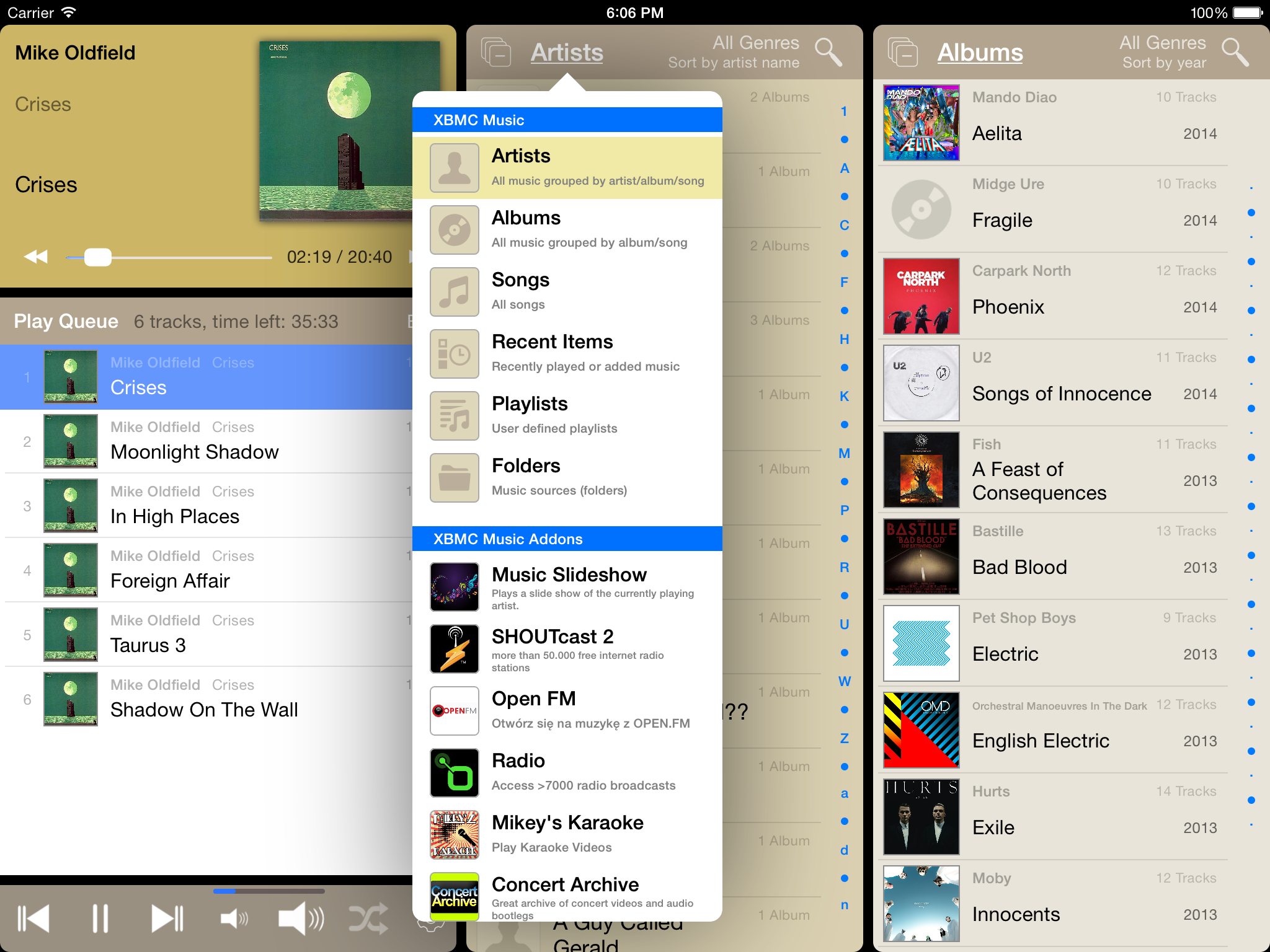Open Hurts Exile album
The image size is (1270, 952).
1054,817
